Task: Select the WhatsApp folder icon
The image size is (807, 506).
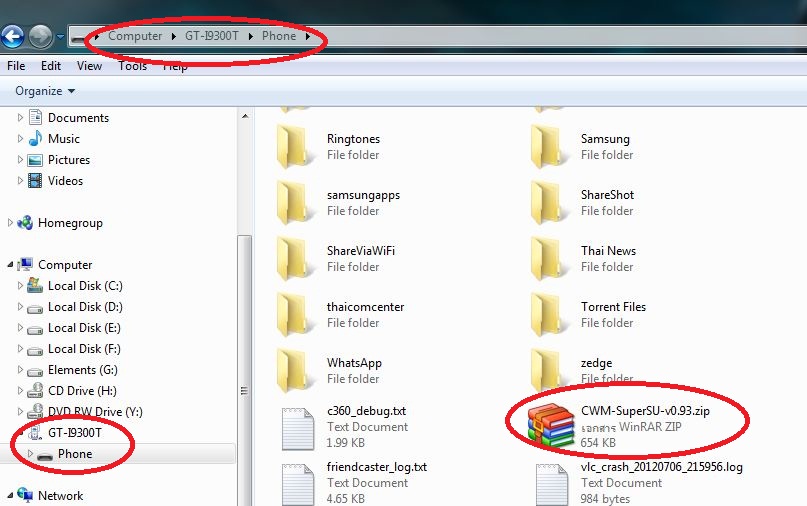Action: (x=293, y=371)
